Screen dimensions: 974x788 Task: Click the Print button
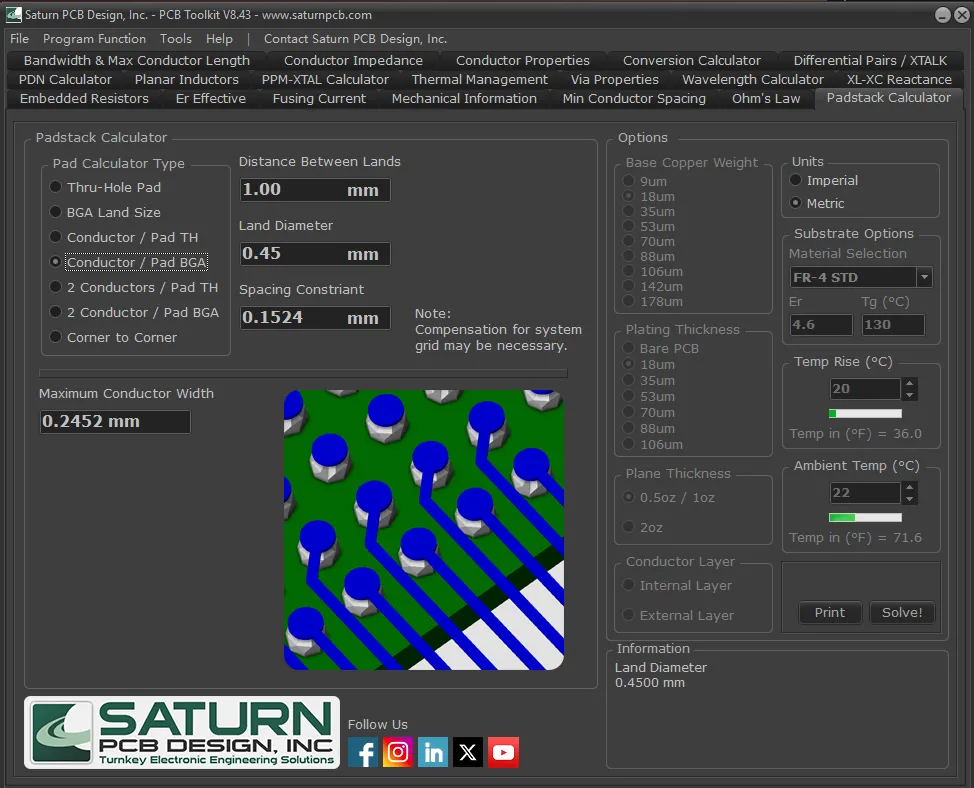point(829,612)
